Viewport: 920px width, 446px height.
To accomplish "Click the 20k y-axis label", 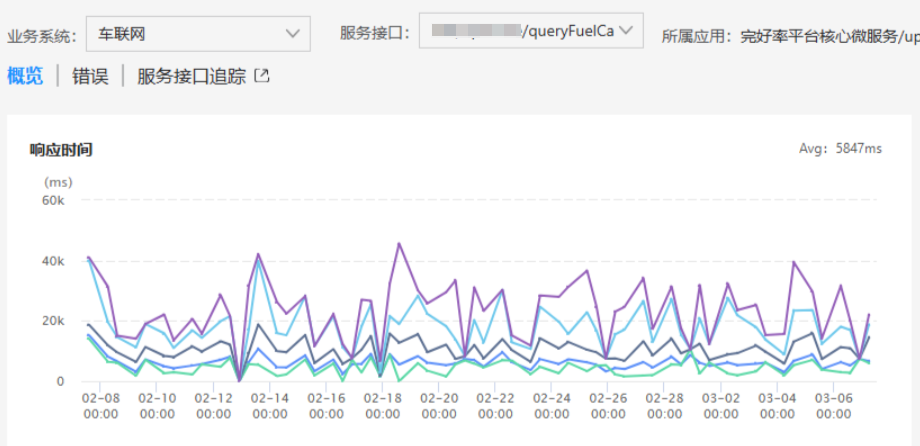I will coord(51,321).
